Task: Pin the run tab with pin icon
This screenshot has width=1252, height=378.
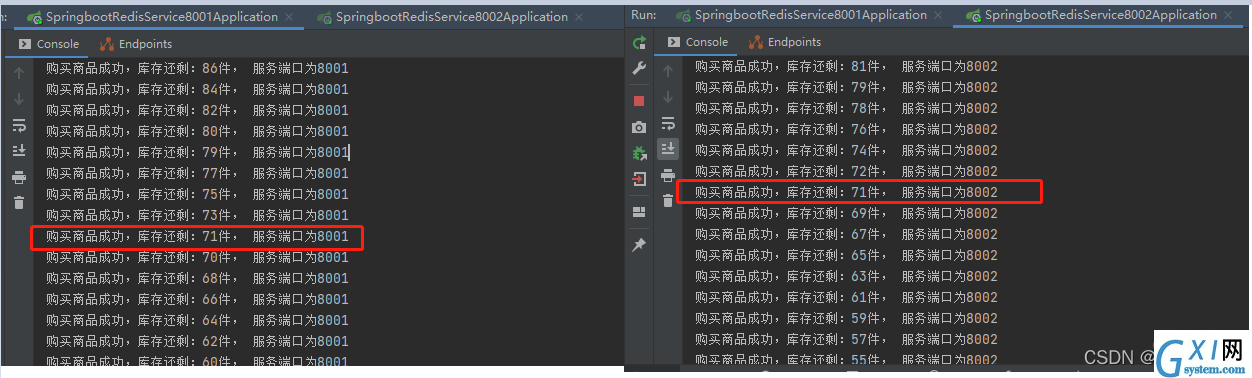Action: pyautogui.click(x=639, y=244)
